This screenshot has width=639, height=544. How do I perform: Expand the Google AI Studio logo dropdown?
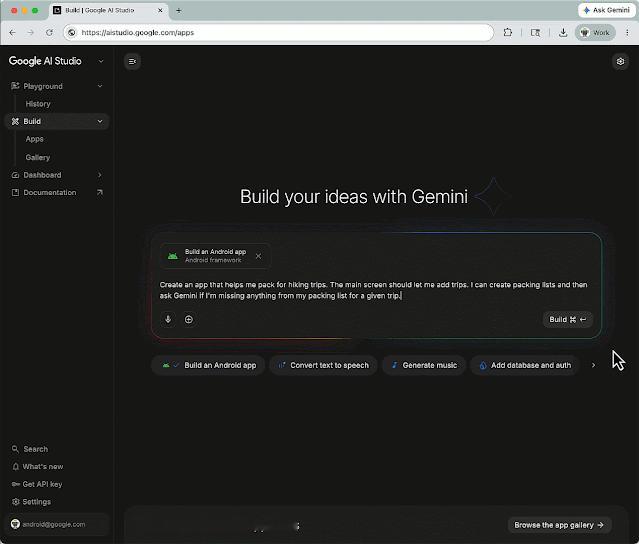tap(101, 61)
